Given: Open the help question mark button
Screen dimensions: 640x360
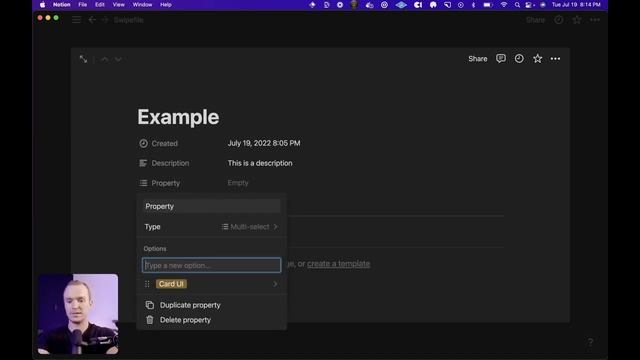Looking at the screenshot, I should coord(590,342).
